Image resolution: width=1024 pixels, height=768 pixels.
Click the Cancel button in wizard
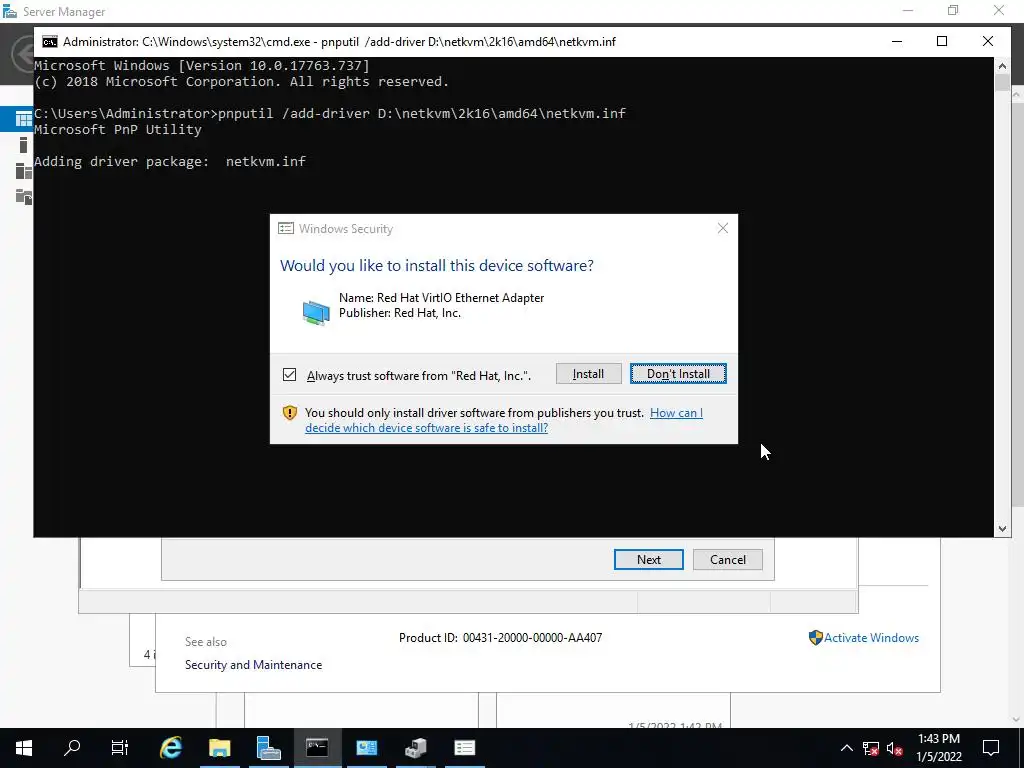point(728,560)
